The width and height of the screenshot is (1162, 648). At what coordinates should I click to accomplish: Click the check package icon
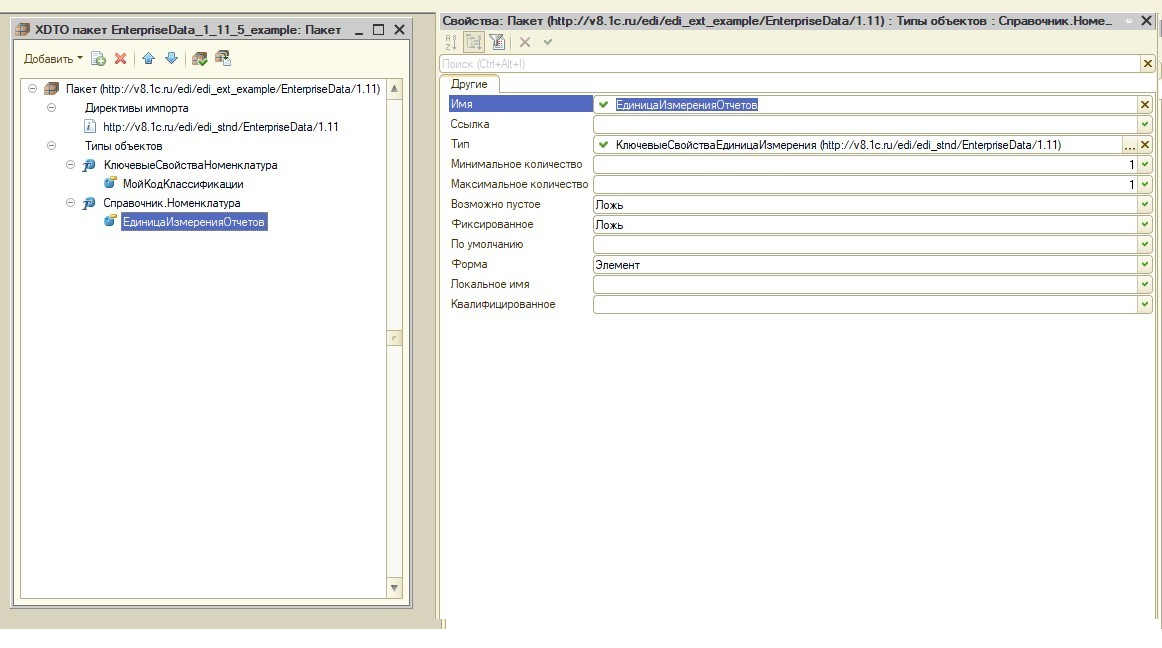(199, 59)
